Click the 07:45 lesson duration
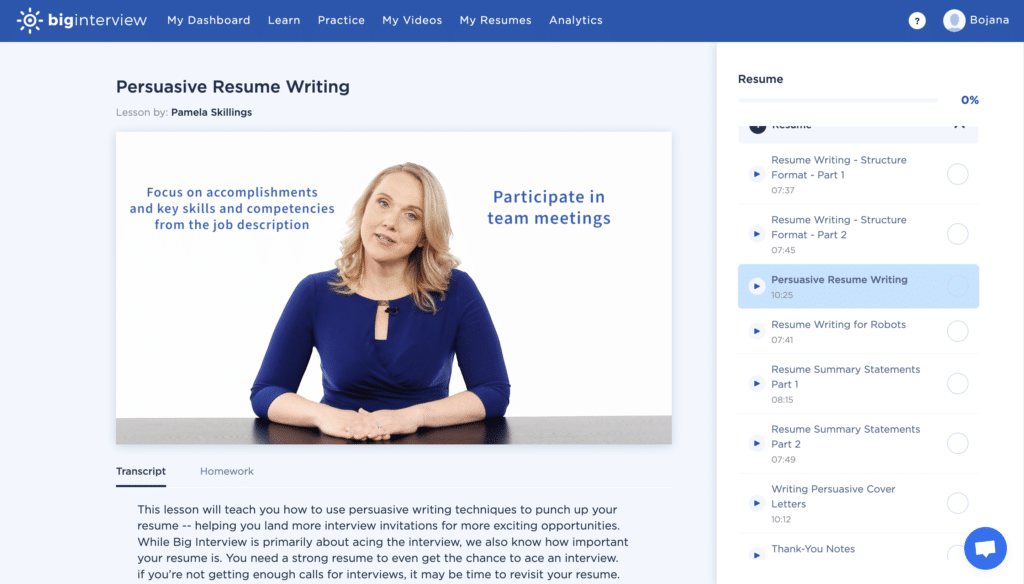 (783, 250)
